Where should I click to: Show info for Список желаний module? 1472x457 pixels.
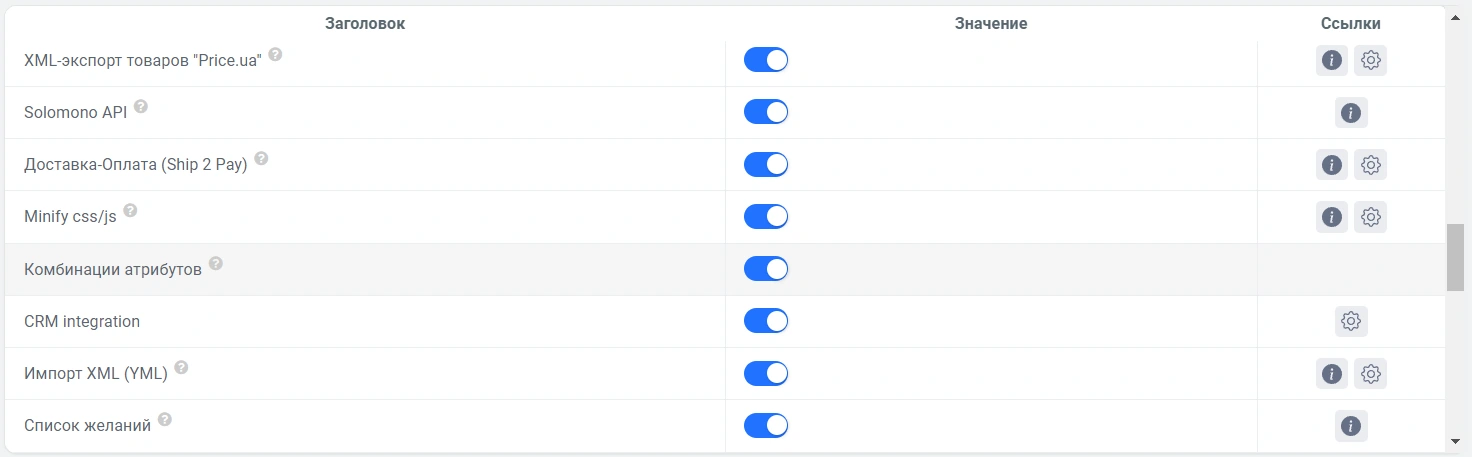point(1351,426)
